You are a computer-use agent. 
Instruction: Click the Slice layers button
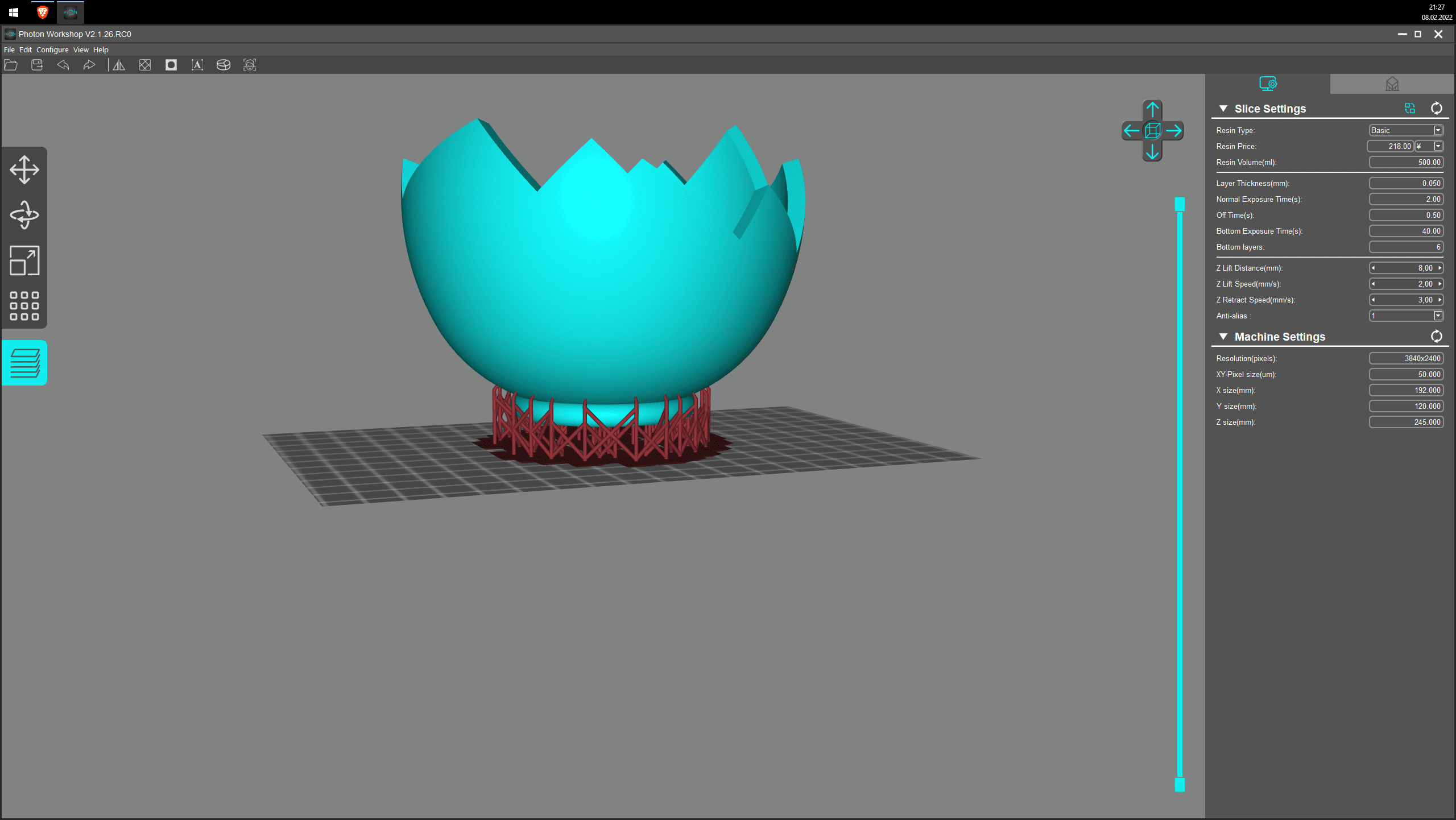24,363
